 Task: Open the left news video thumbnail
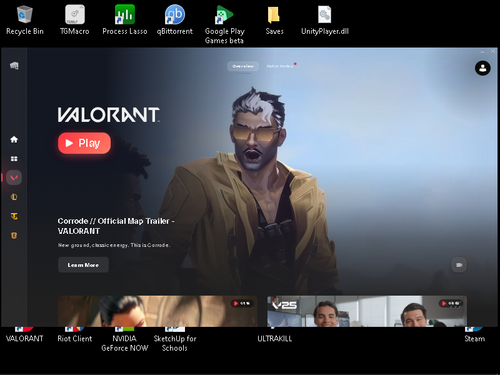158,311
